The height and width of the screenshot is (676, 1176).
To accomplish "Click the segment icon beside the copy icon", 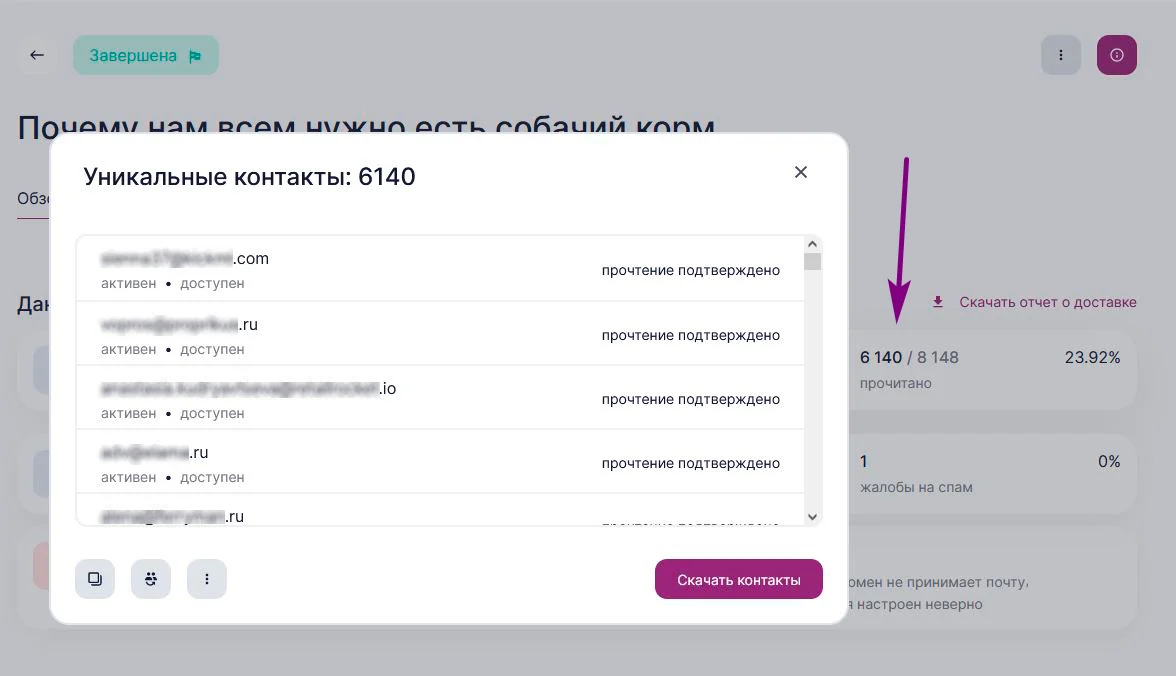I will pos(151,579).
